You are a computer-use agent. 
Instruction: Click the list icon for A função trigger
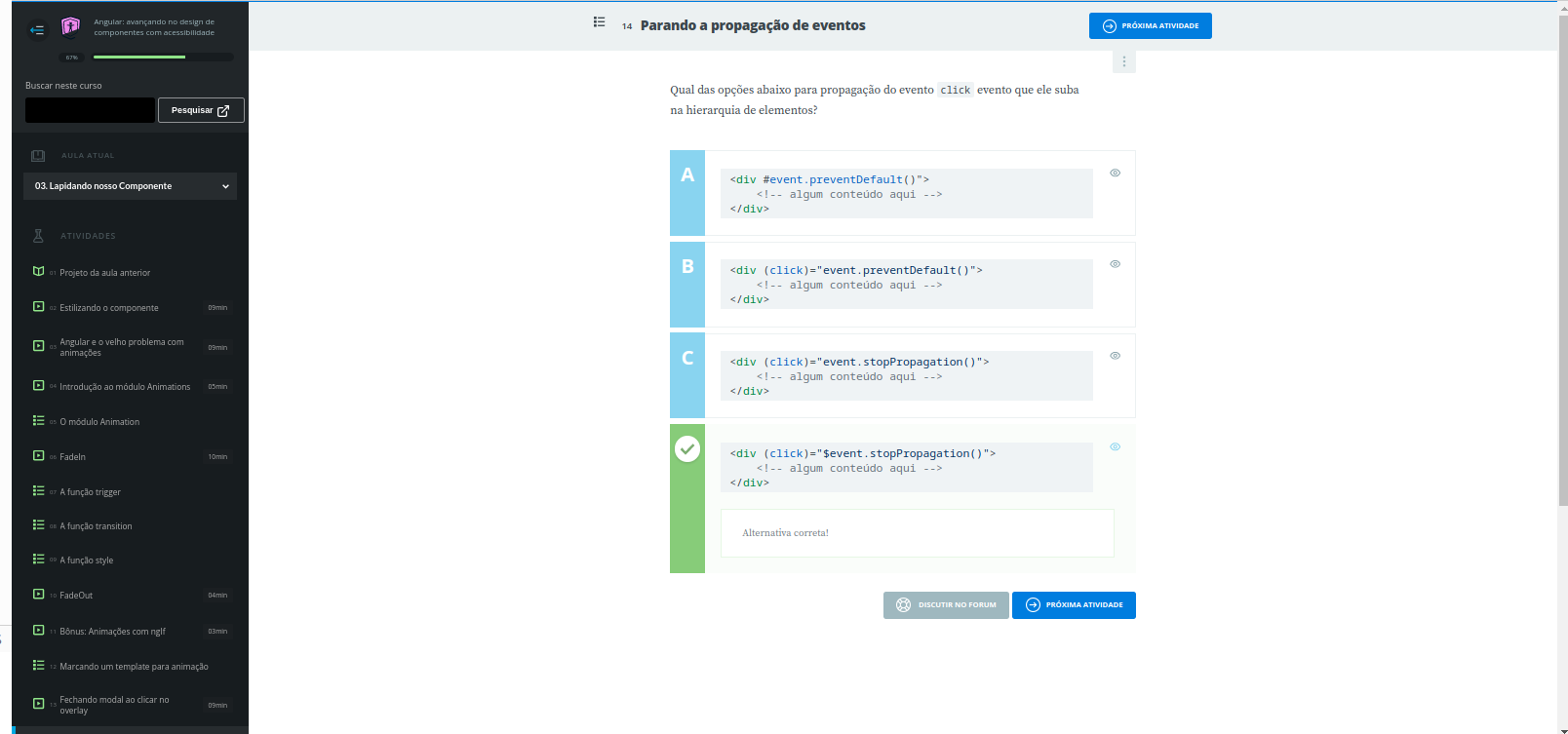coord(38,491)
